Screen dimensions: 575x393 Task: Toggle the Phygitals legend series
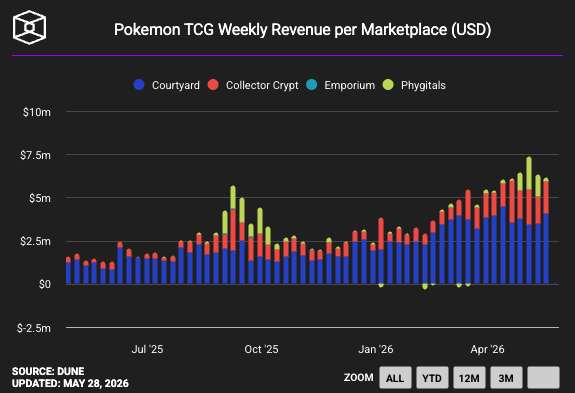(x=414, y=85)
